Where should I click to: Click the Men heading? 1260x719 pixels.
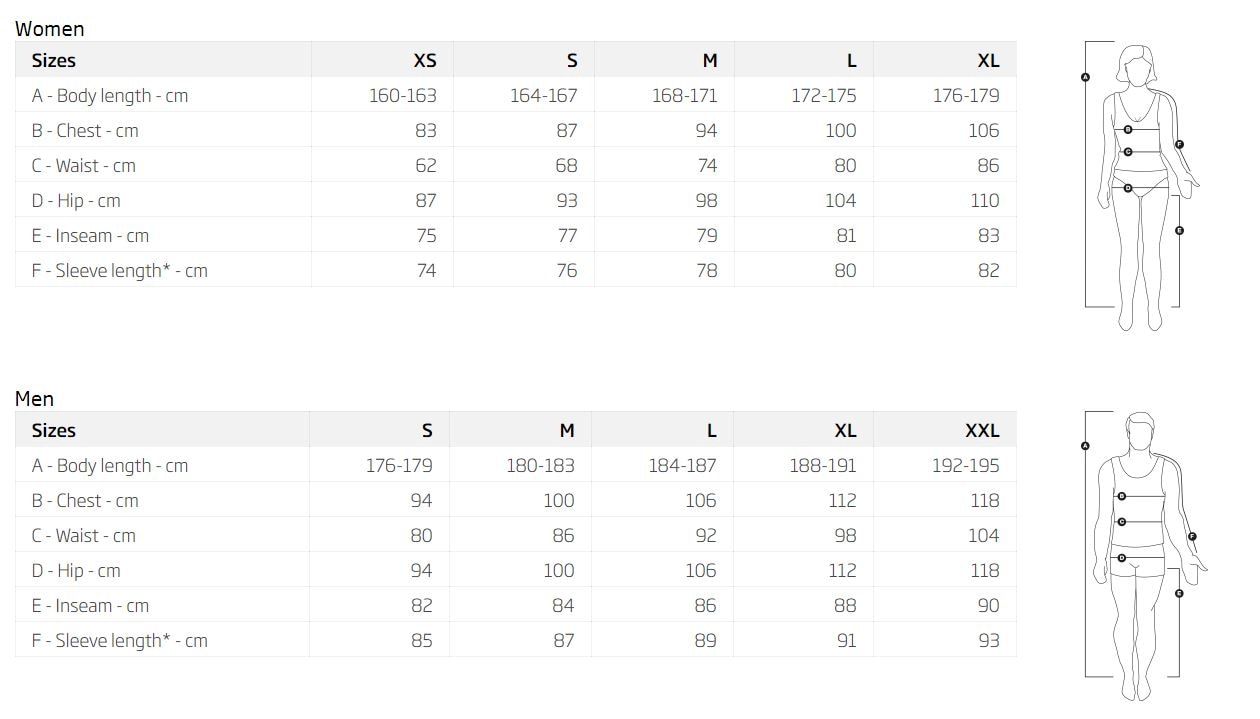[x=35, y=399]
